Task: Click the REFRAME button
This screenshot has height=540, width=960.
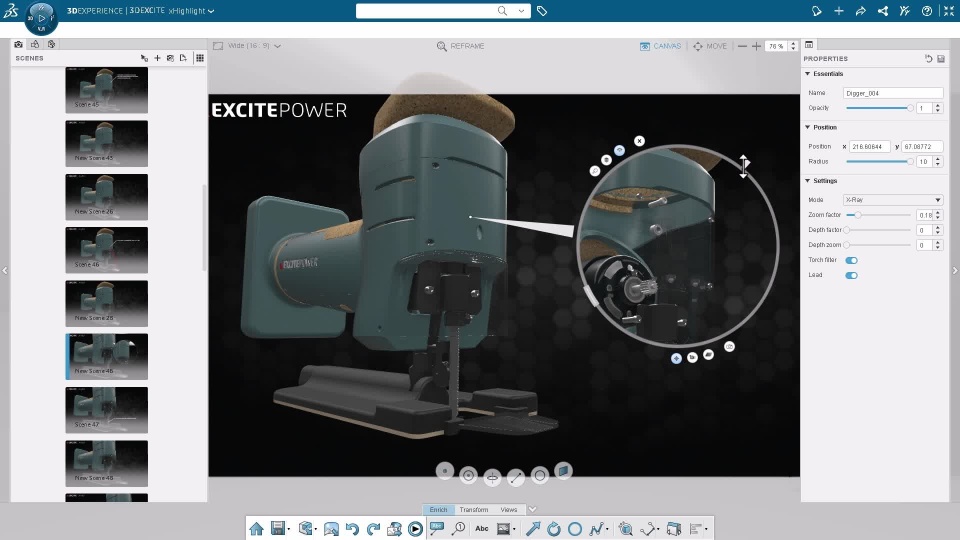Action: point(460,46)
